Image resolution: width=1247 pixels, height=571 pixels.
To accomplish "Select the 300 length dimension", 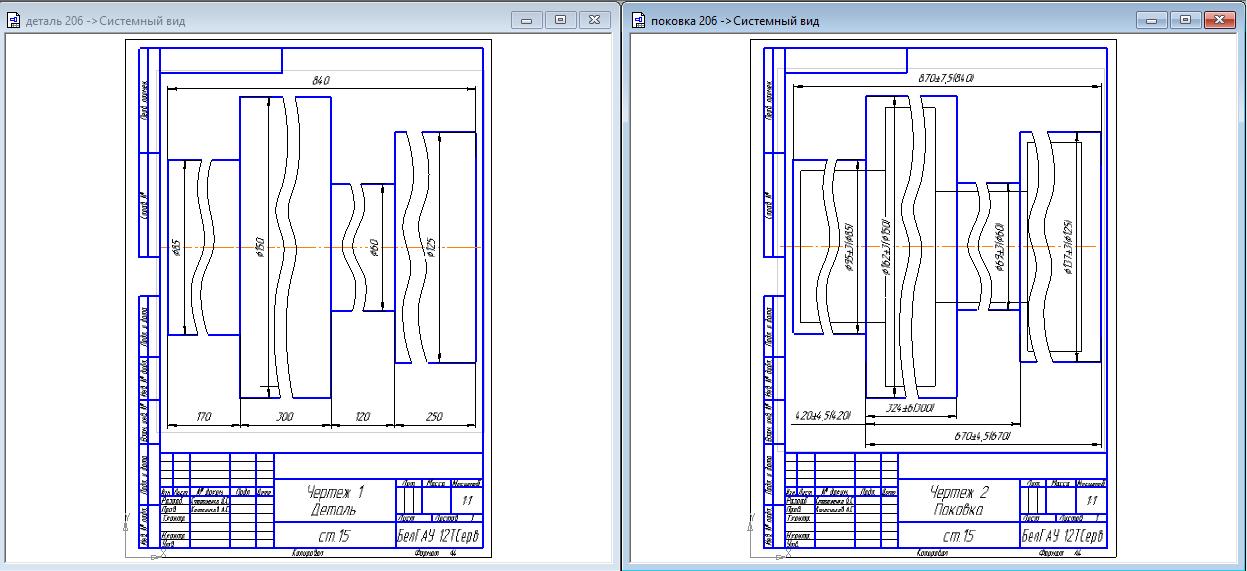I will [x=285, y=415].
